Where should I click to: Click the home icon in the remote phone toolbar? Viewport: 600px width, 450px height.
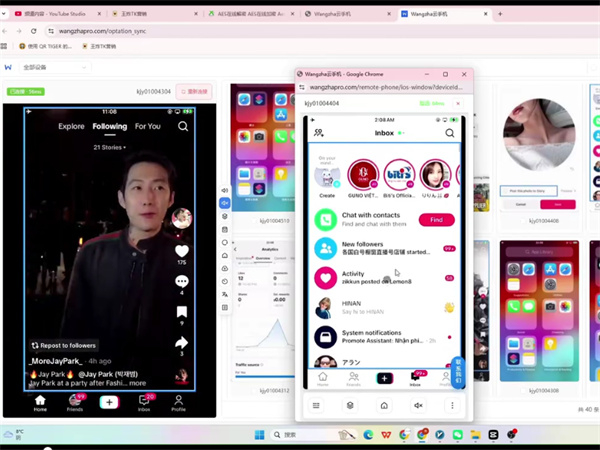384,405
